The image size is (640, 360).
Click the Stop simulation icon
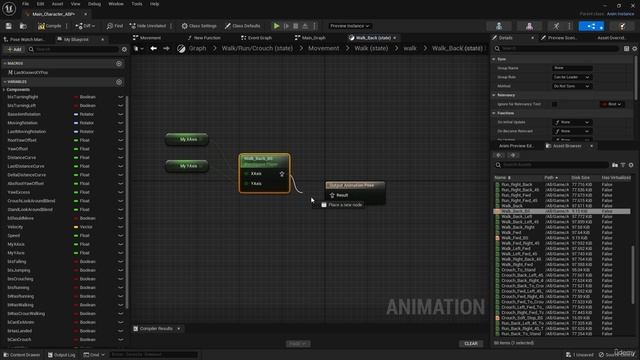(x=296, y=26)
